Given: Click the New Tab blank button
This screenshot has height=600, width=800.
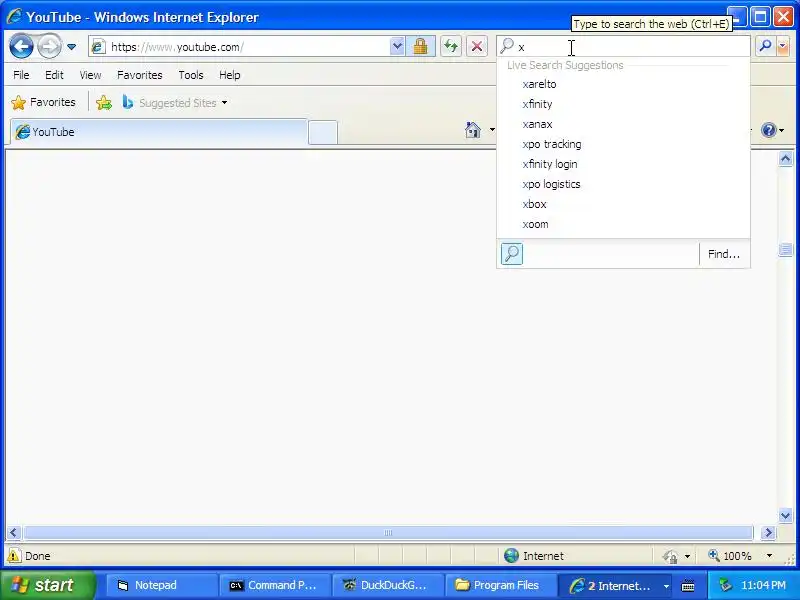Looking at the screenshot, I should click(323, 133).
